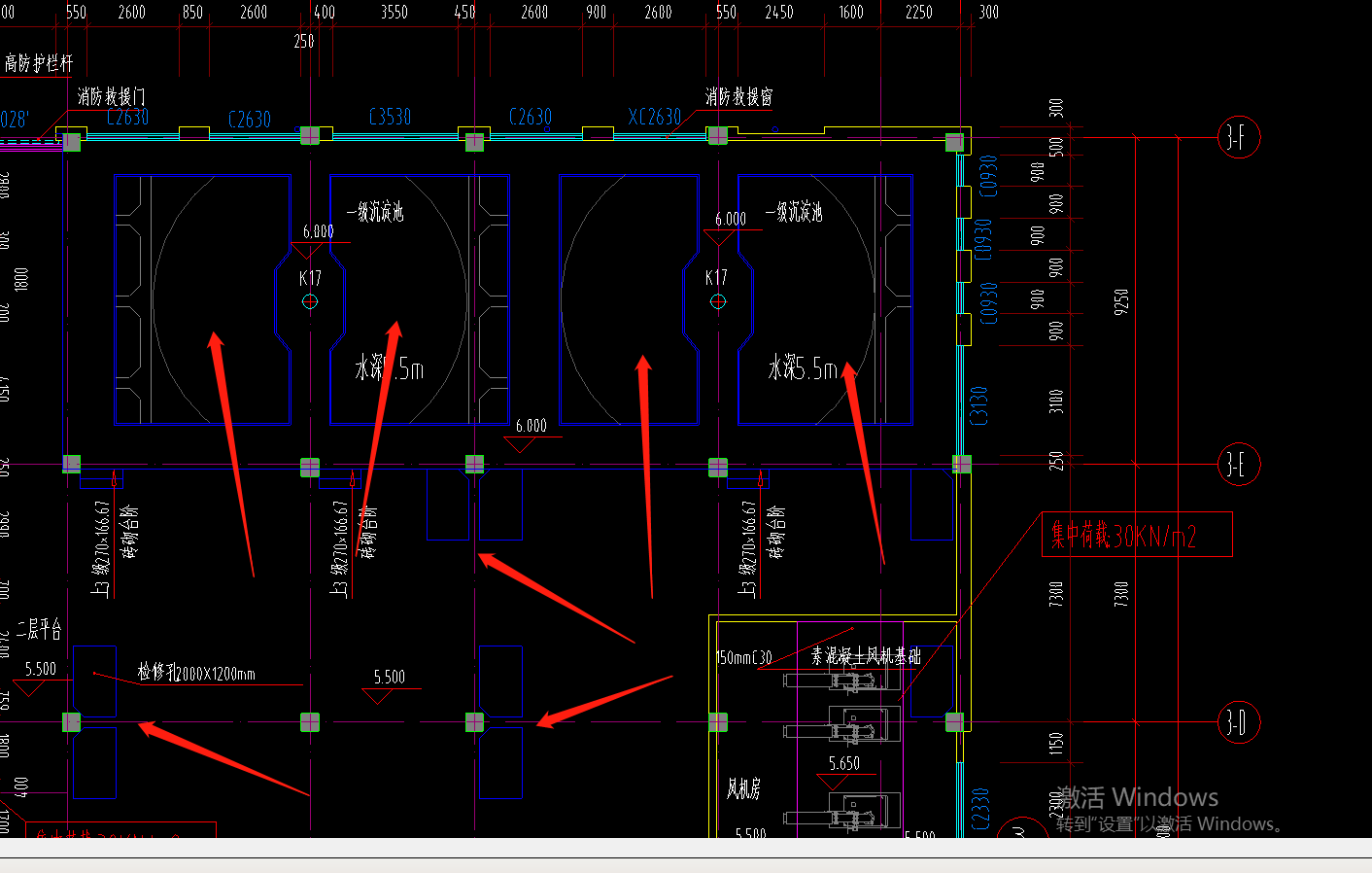Select the 消防救援窗 label

click(739, 96)
